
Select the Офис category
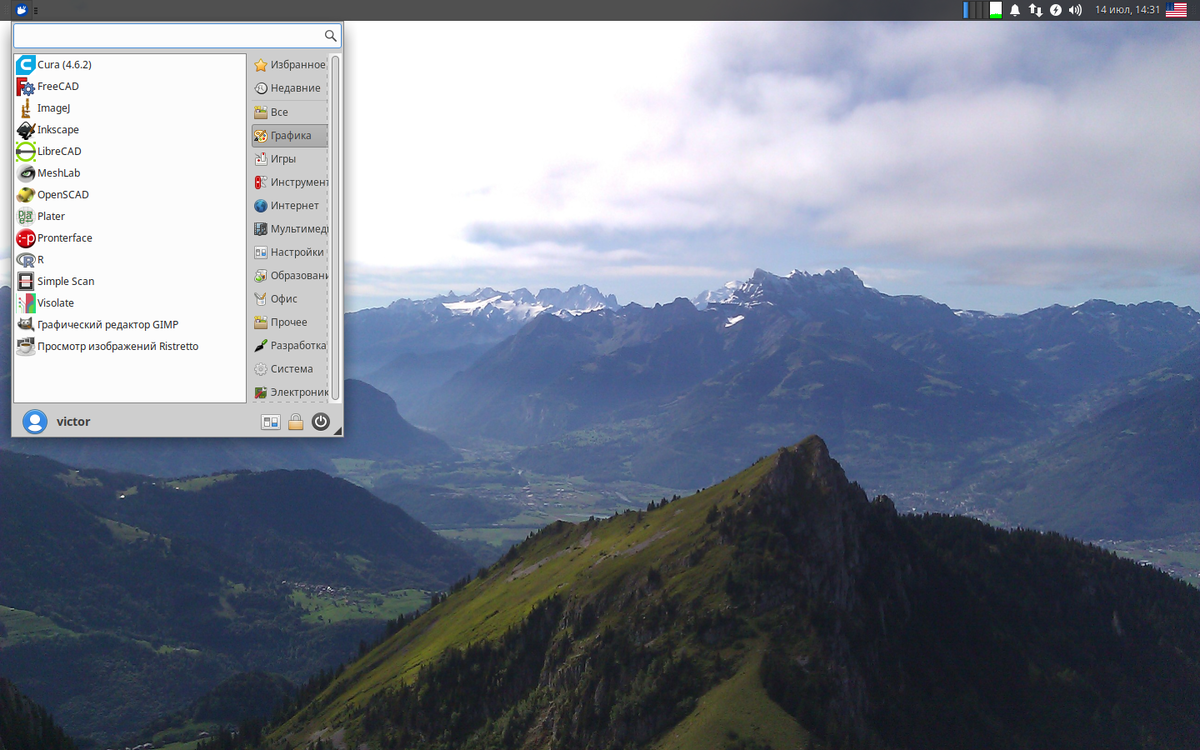click(x=290, y=299)
